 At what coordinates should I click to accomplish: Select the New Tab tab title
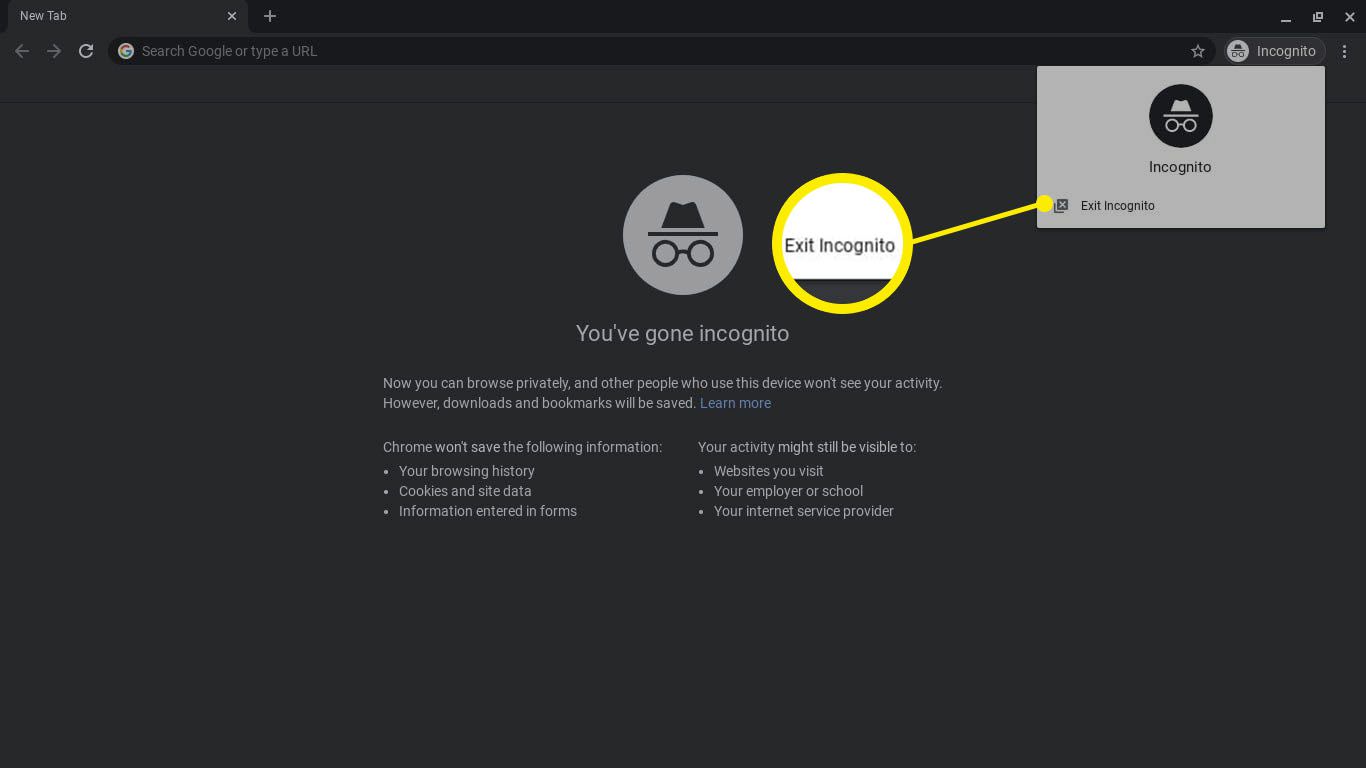pyautogui.click(x=44, y=16)
